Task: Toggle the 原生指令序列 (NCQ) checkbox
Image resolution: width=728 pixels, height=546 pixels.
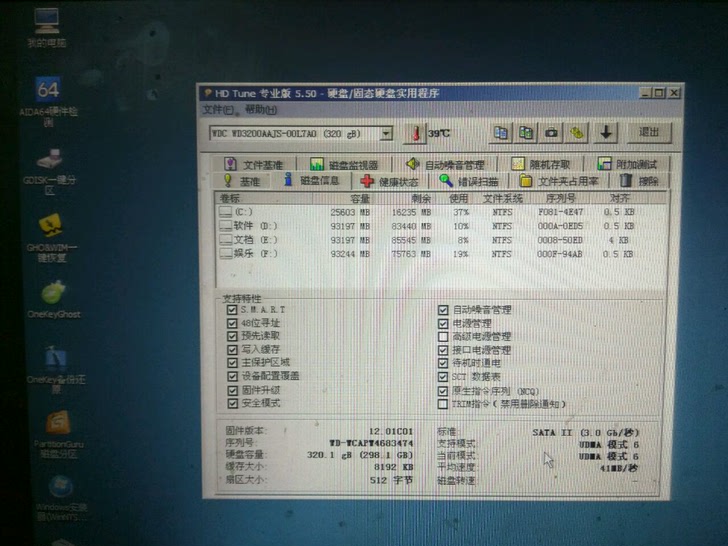Action: 443,391
